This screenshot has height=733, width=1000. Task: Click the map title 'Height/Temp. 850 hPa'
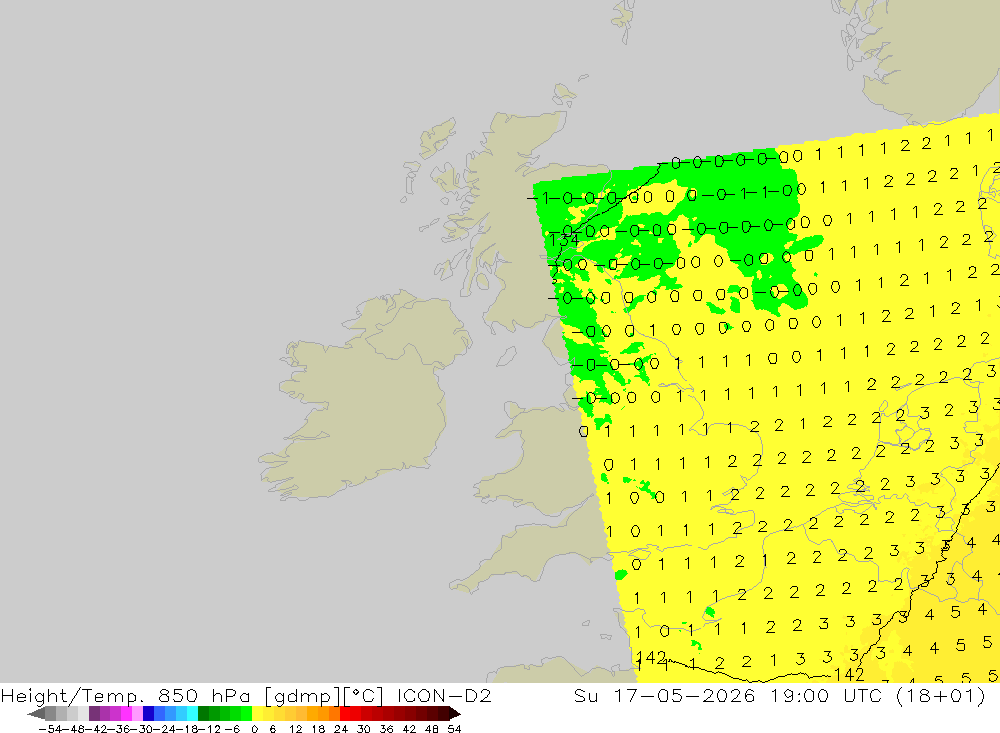click(x=126, y=695)
